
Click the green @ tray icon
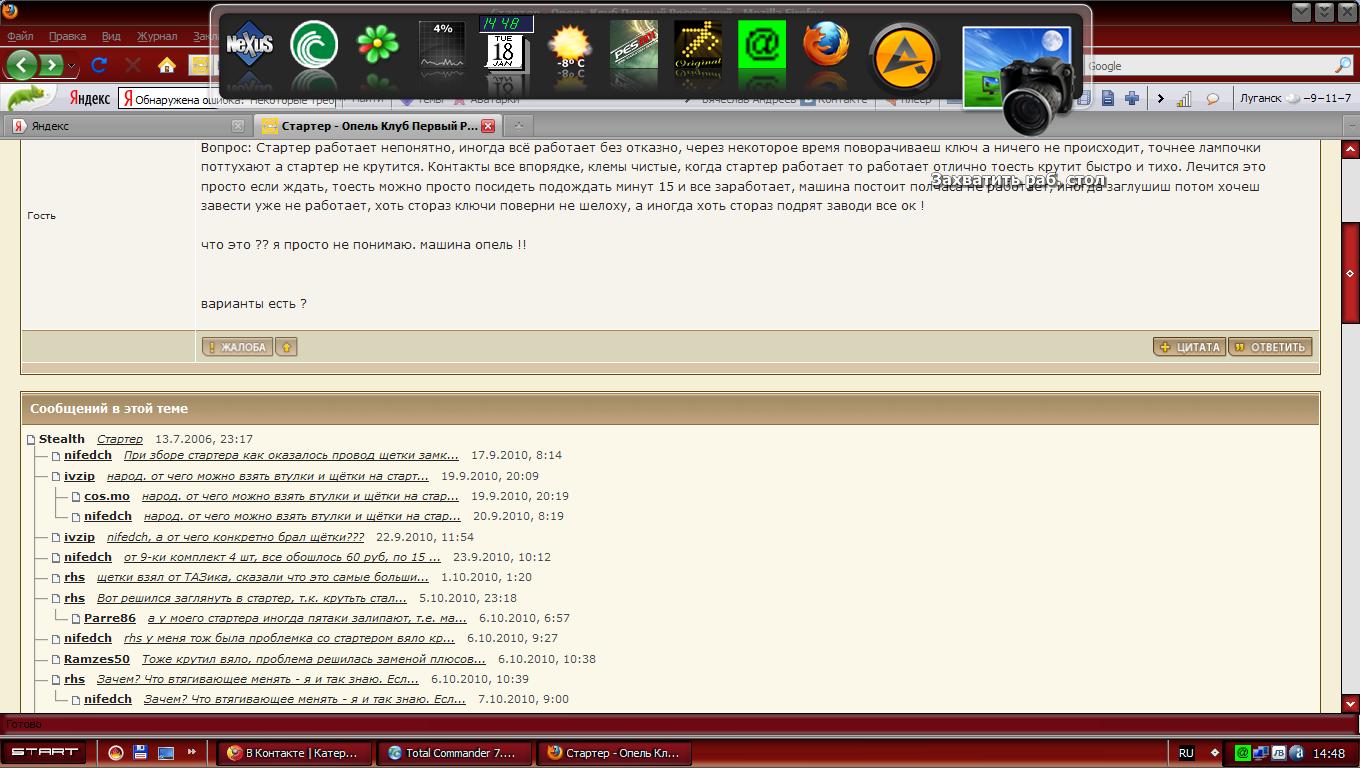pos(1243,752)
